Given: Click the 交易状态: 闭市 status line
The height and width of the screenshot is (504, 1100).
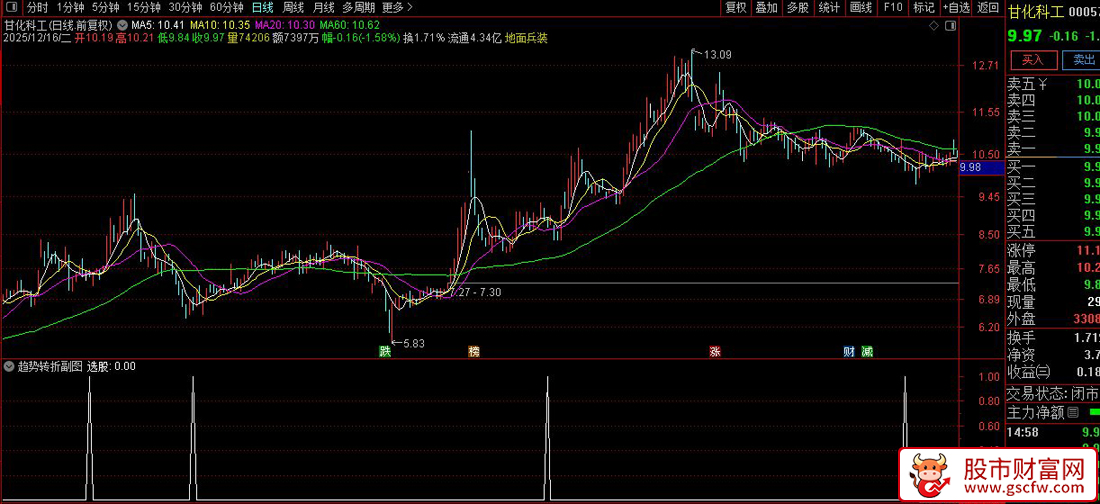Looking at the screenshot, I should click(1053, 393).
